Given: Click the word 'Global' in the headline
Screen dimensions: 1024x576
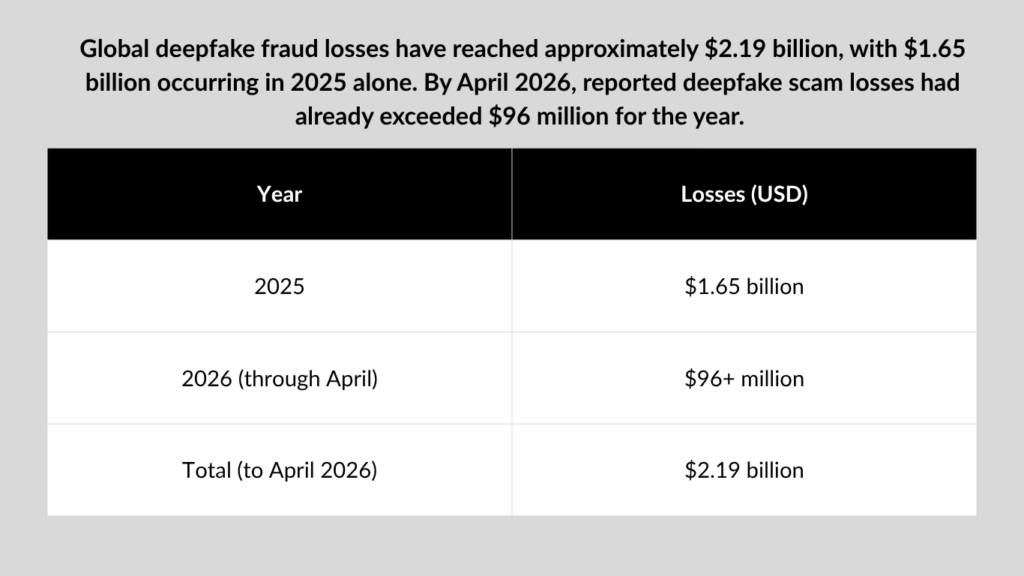Looking at the screenshot, I should point(114,49).
